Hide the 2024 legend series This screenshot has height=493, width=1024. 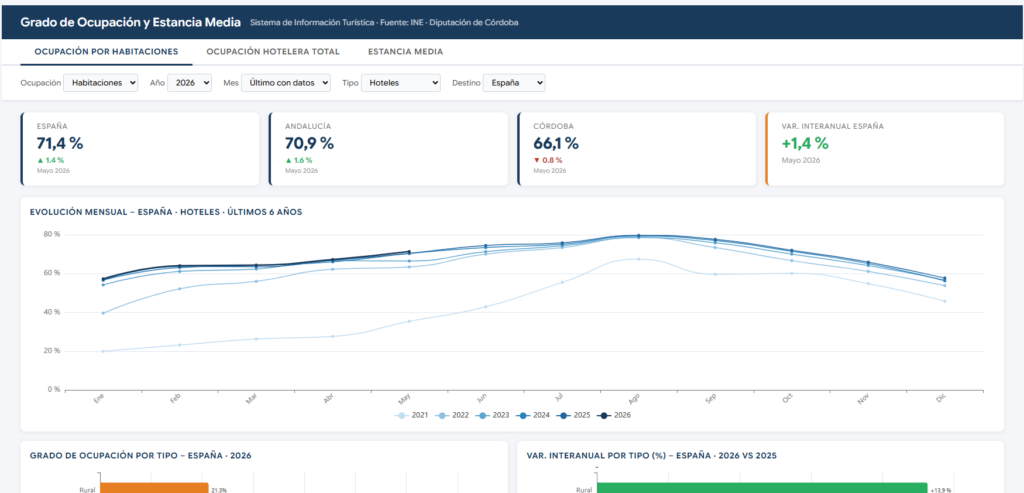tap(533, 415)
